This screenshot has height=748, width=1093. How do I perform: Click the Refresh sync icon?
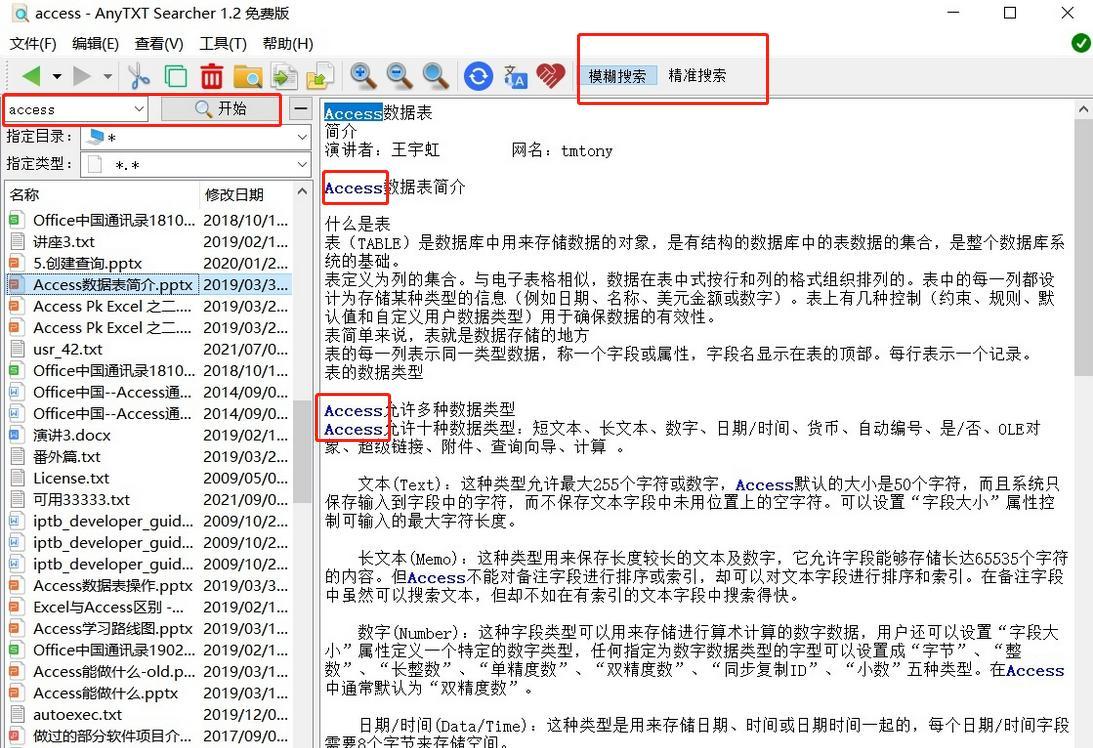pos(478,75)
